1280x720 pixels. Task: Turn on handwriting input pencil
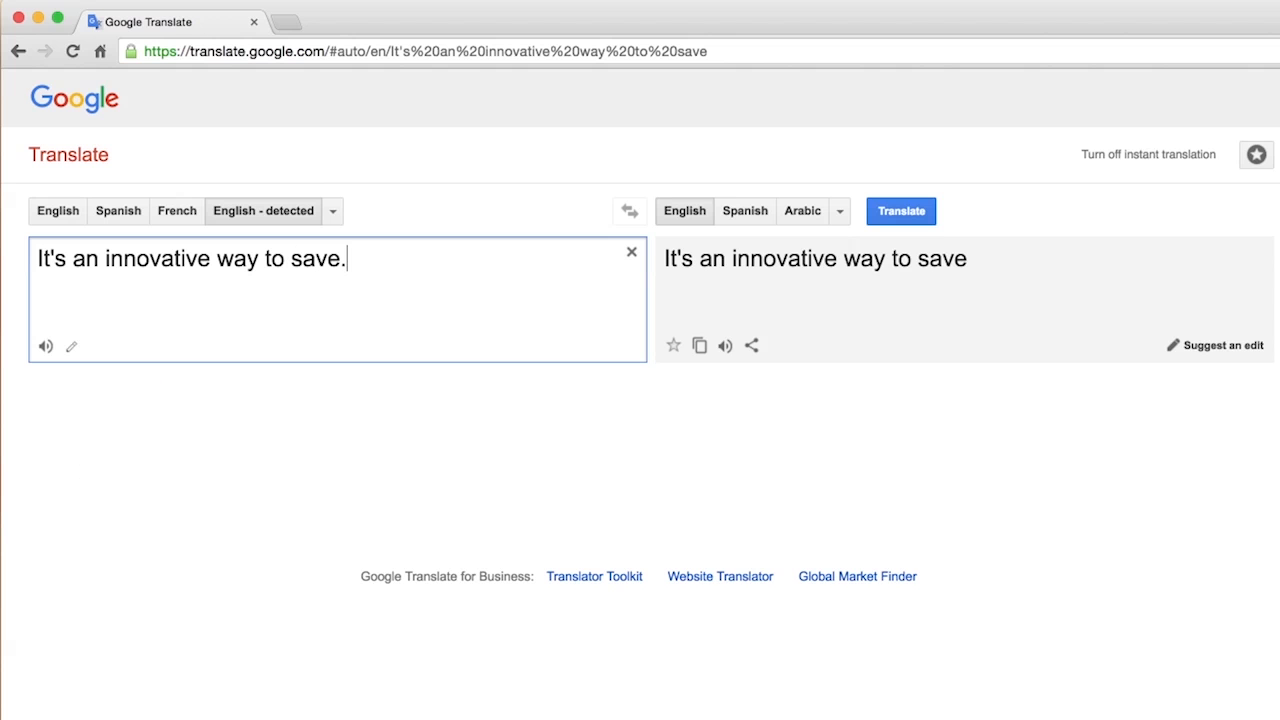(72, 347)
